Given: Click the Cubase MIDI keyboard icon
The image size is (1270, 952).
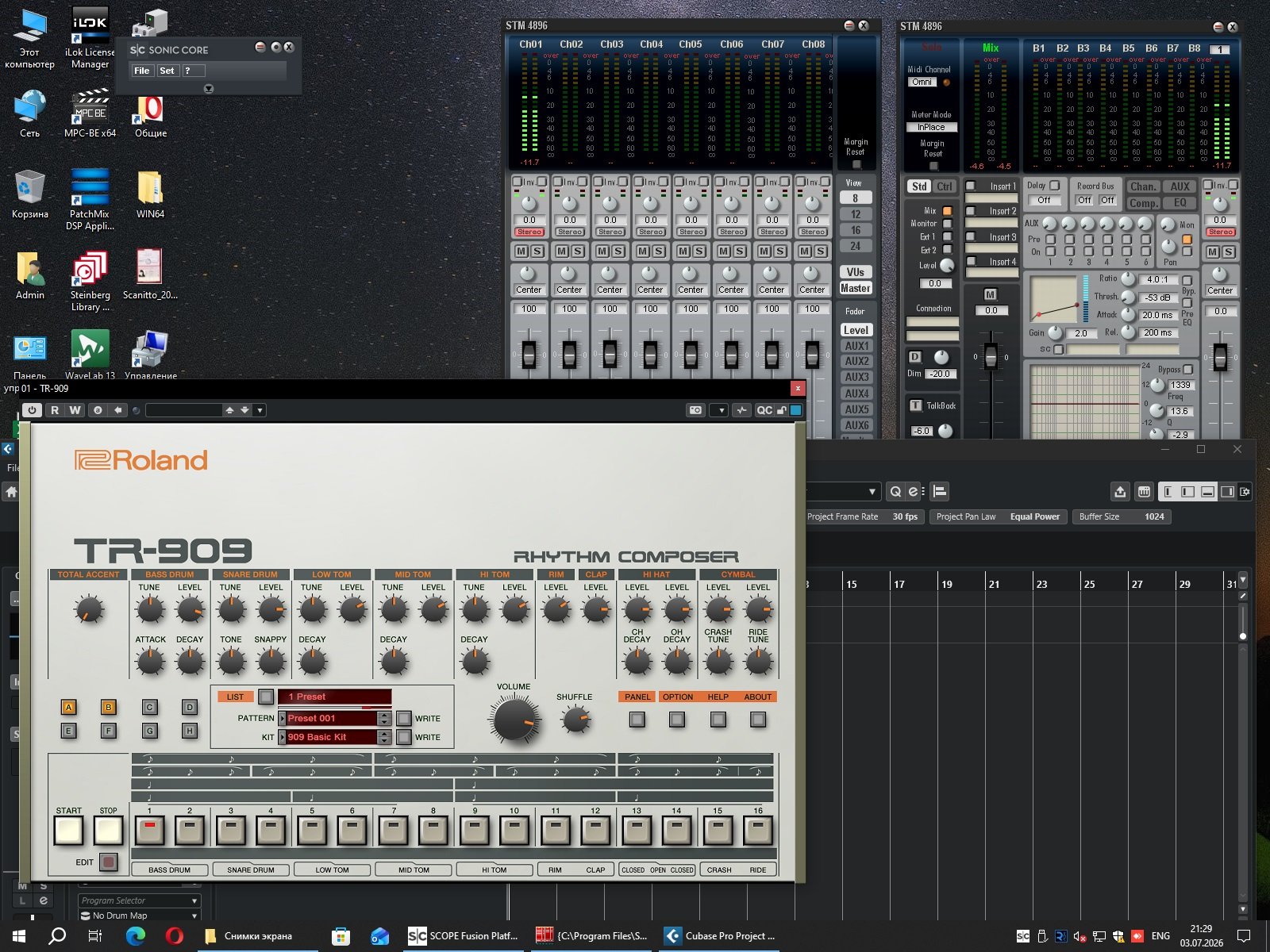Looking at the screenshot, I should click(1144, 492).
